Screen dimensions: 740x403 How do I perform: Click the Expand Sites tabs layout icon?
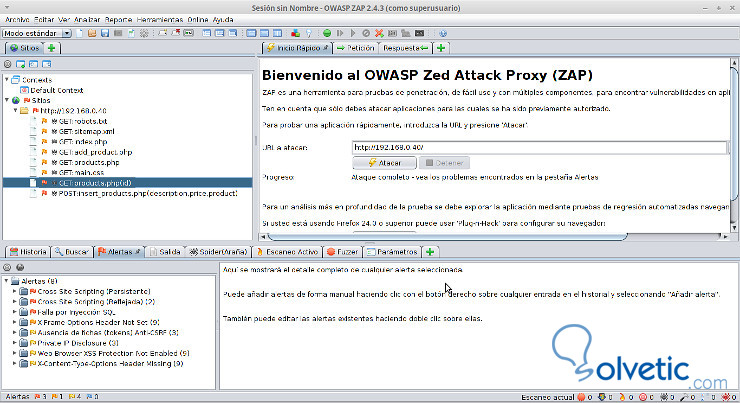[x=206, y=33]
